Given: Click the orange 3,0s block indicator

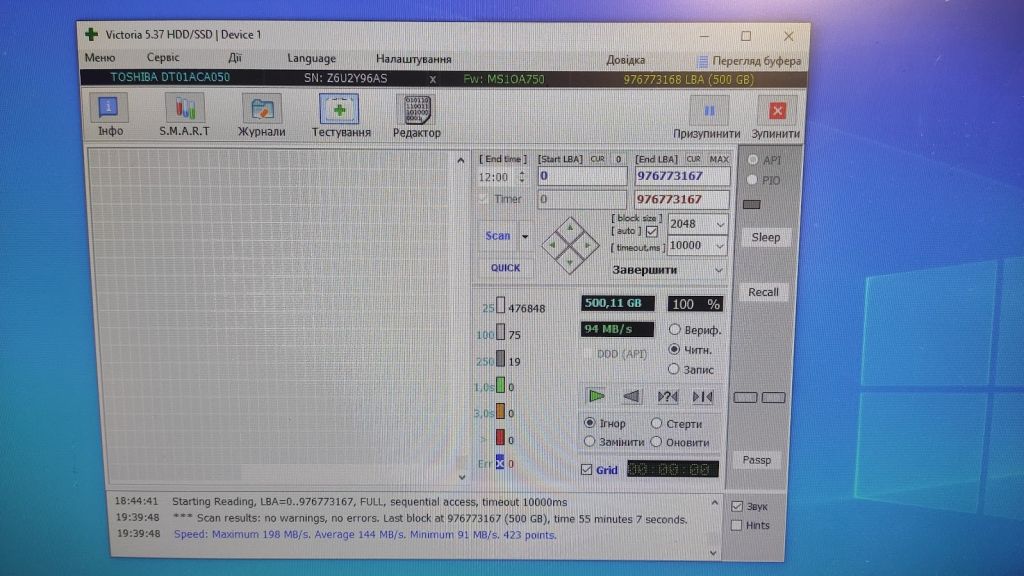Looking at the screenshot, I should point(500,411).
